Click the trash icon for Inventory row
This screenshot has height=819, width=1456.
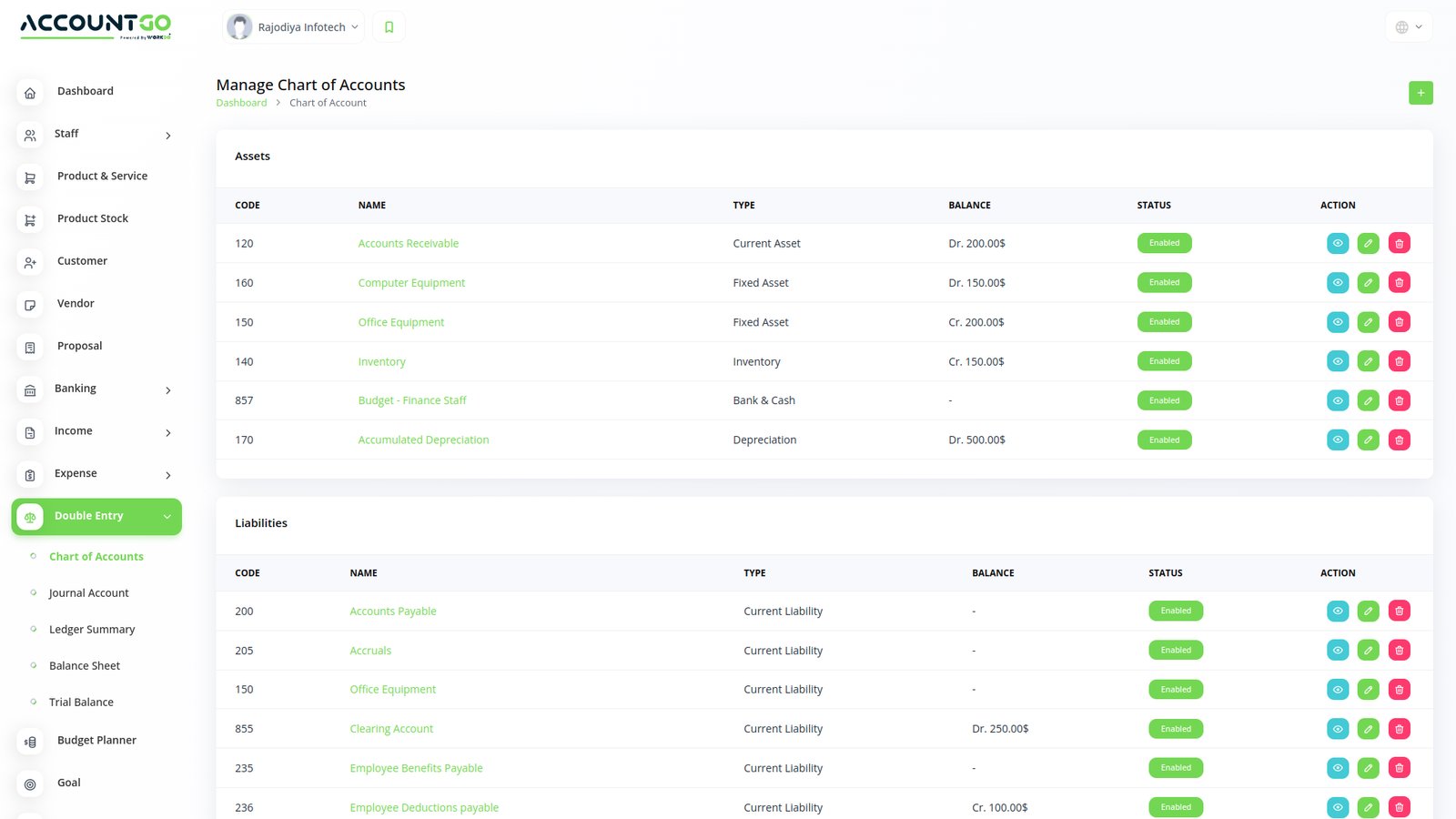pyautogui.click(x=1399, y=361)
